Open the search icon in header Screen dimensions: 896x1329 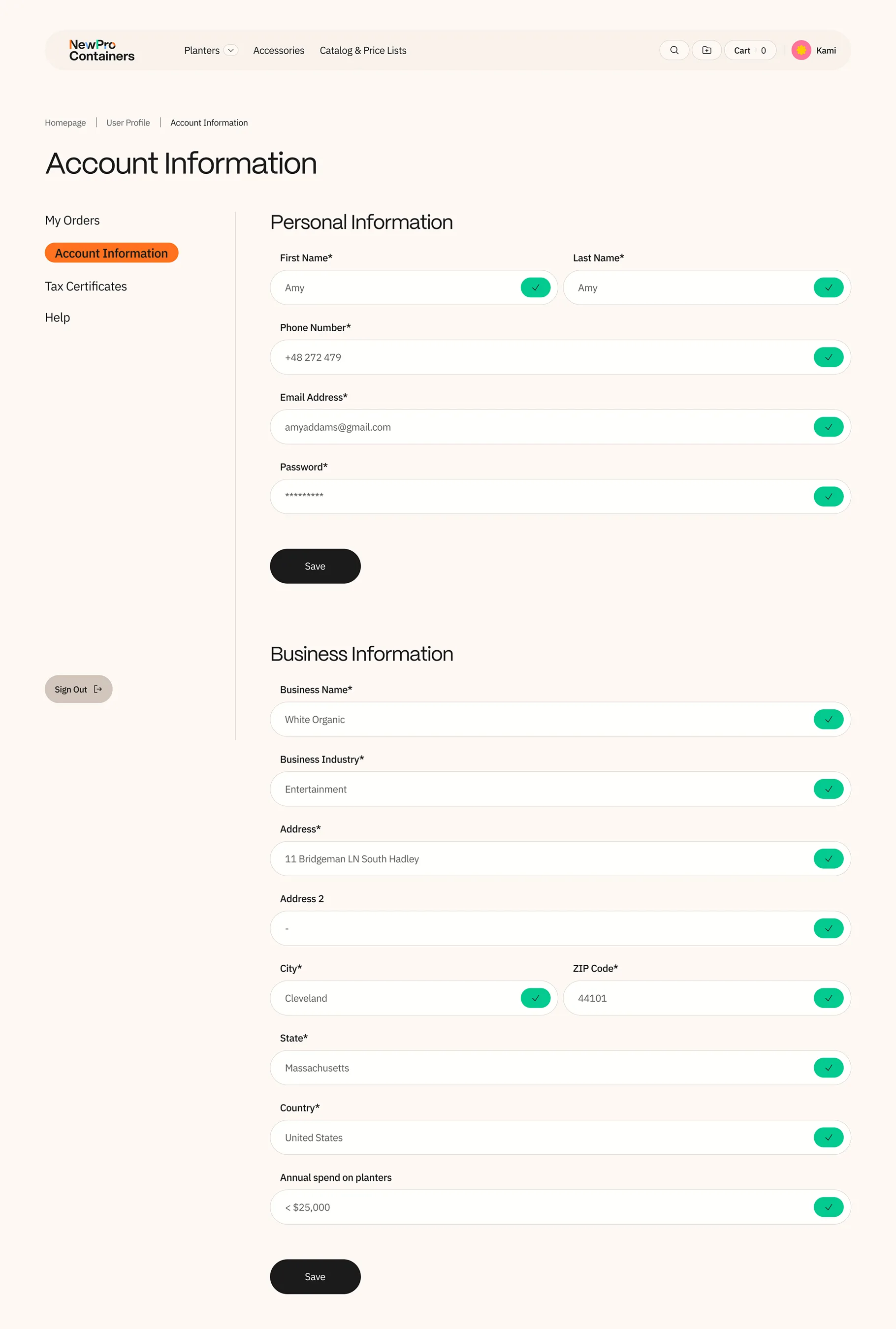point(673,50)
